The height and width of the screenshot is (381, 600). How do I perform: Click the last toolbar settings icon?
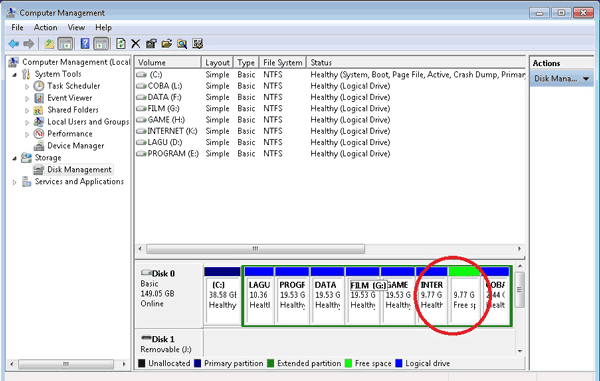click(x=197, y=44)
